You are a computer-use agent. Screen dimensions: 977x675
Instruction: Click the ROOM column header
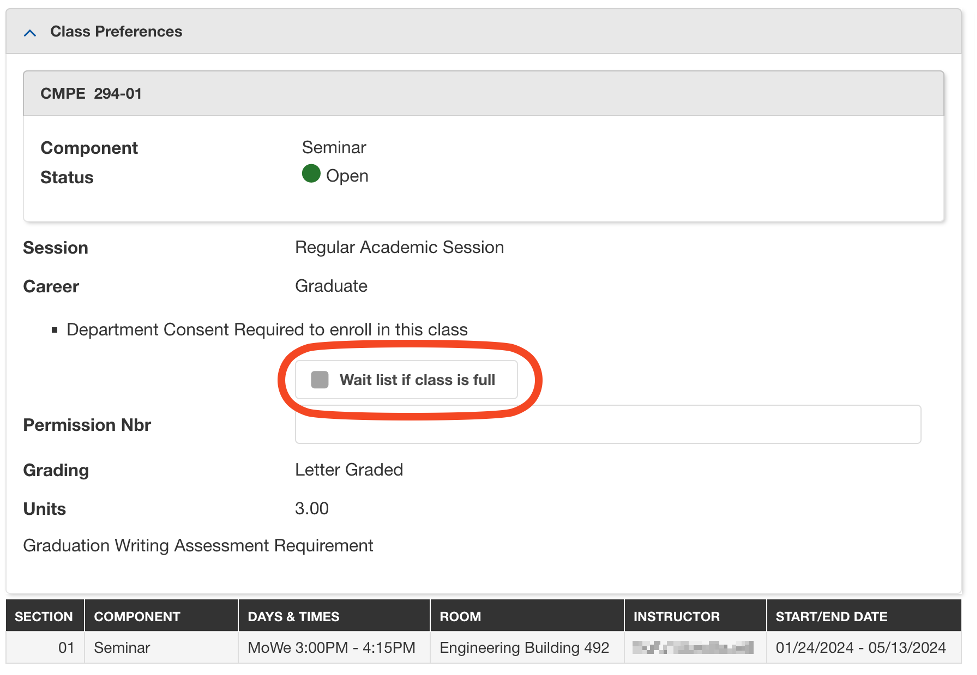(x=458, y=615)
